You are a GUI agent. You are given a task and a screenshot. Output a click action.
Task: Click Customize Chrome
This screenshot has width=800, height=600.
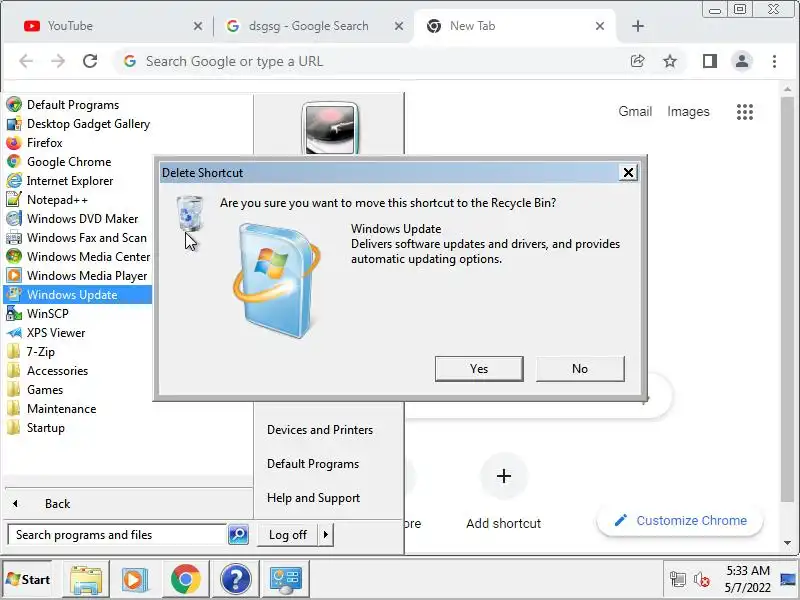(x=680, y=520)
